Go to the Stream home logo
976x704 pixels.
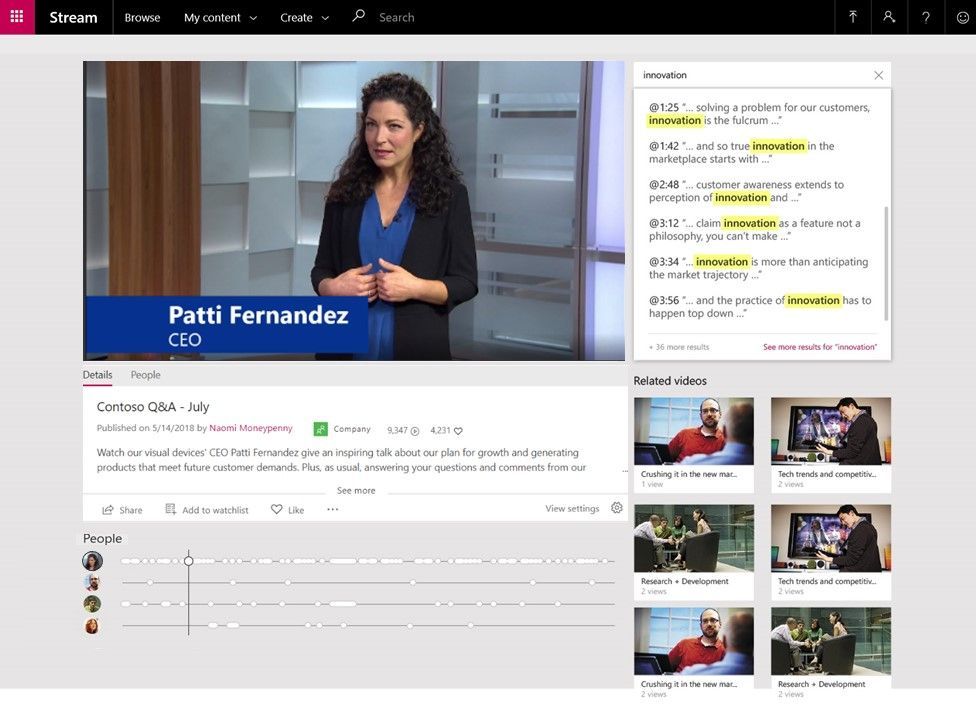click(x=73, y=17)
